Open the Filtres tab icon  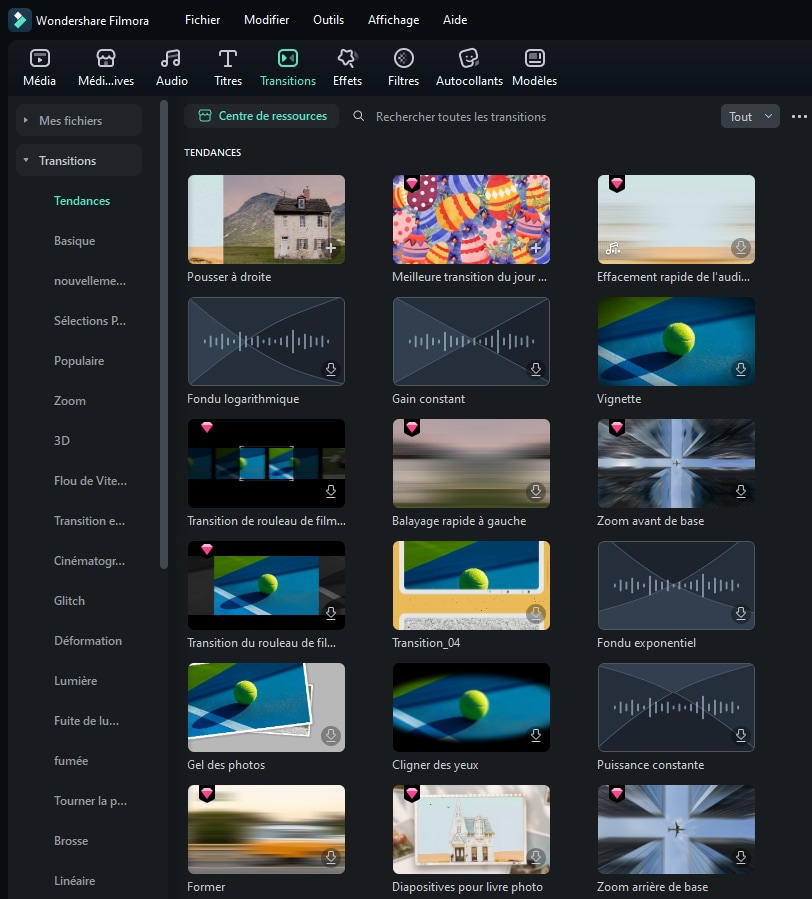click(x=404, y=58)
